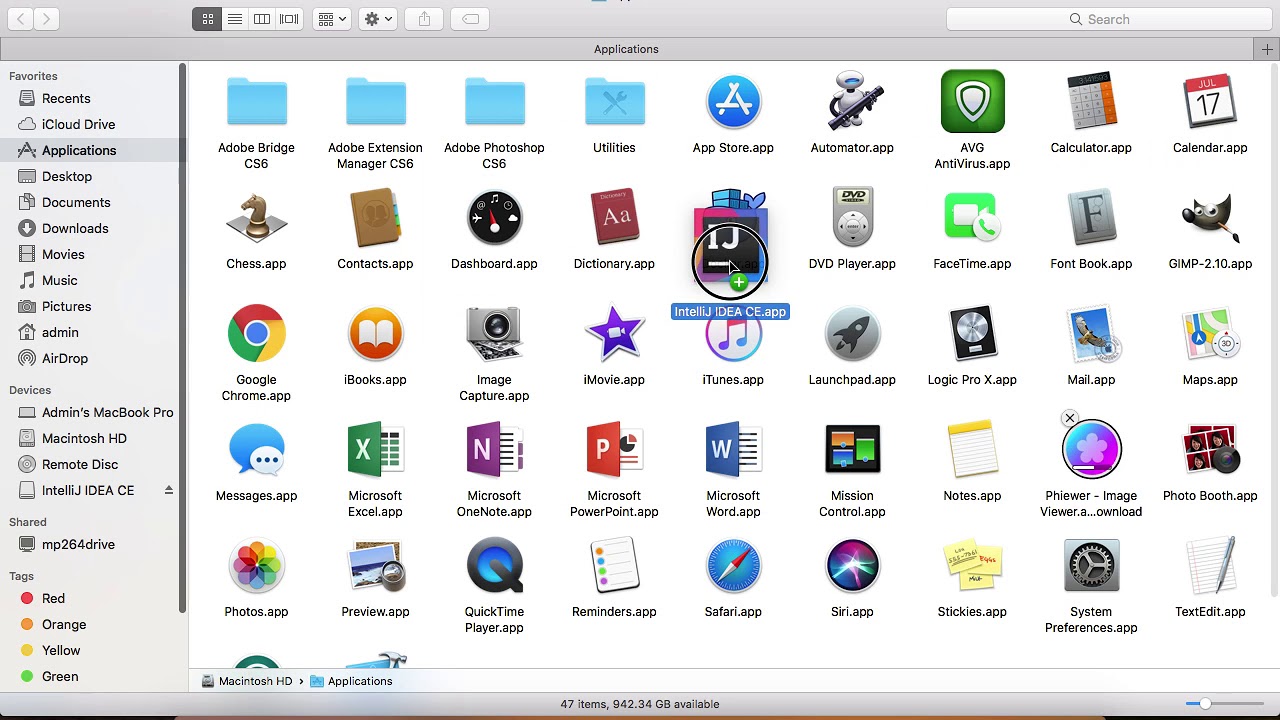This screenshot has width=1280, height=720.
Task: Select the QuickTime Player app icon
Action: (x=494, y=565)
